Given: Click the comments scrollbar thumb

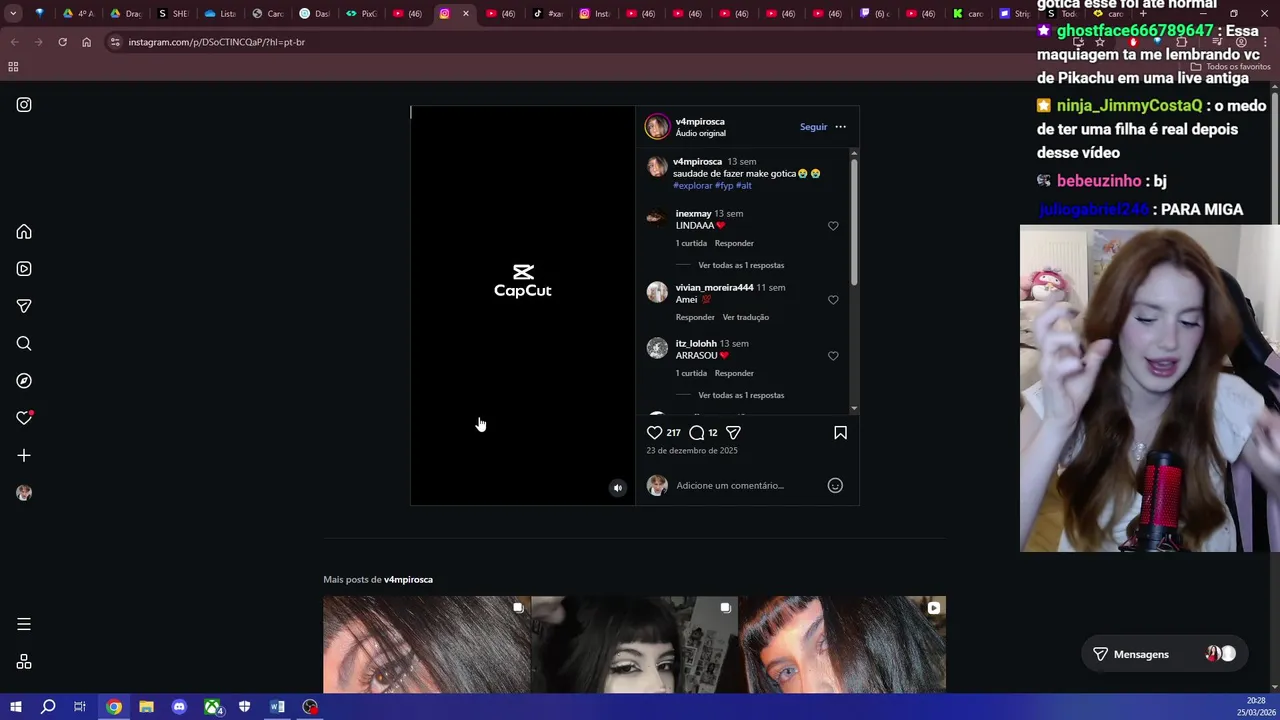Looking at the screenshot, I should pyautogui.click(x=854, y=220).
